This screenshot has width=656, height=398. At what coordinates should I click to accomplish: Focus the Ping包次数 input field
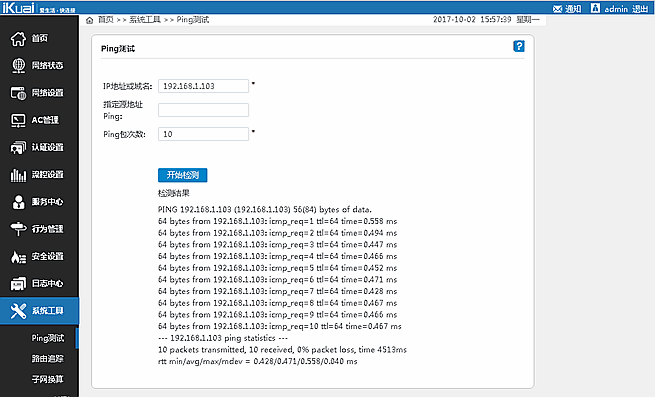(203, 134)
